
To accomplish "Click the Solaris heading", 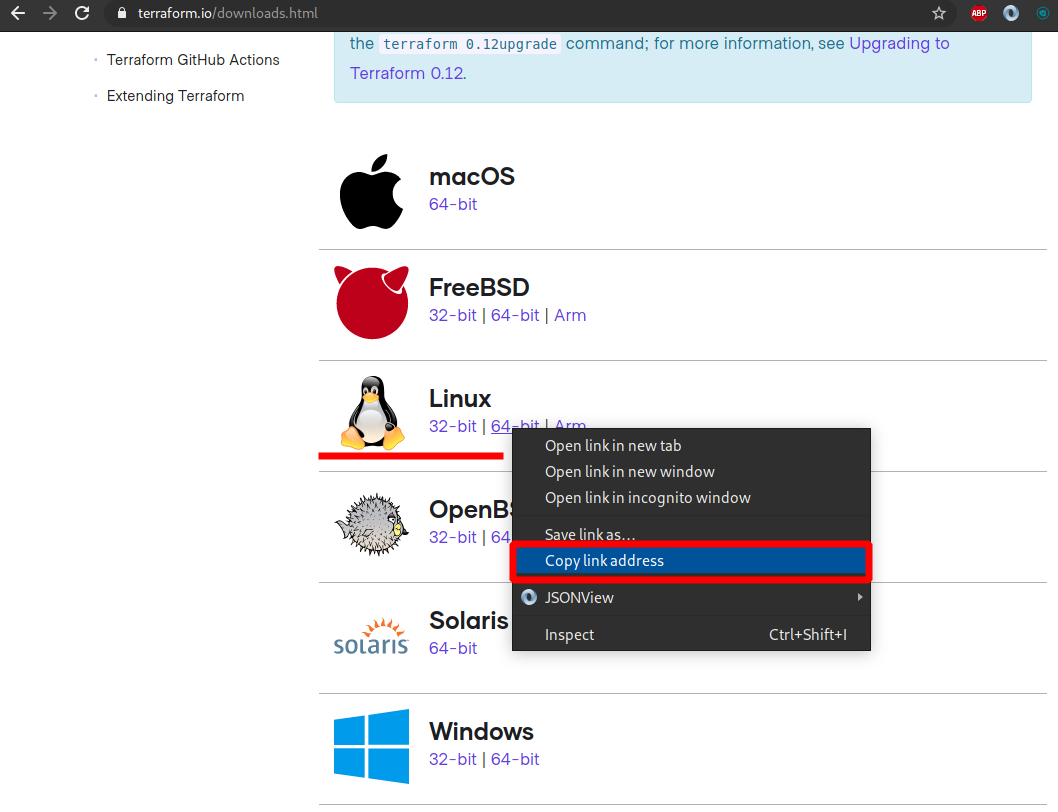I will click(x=469, y=620).
